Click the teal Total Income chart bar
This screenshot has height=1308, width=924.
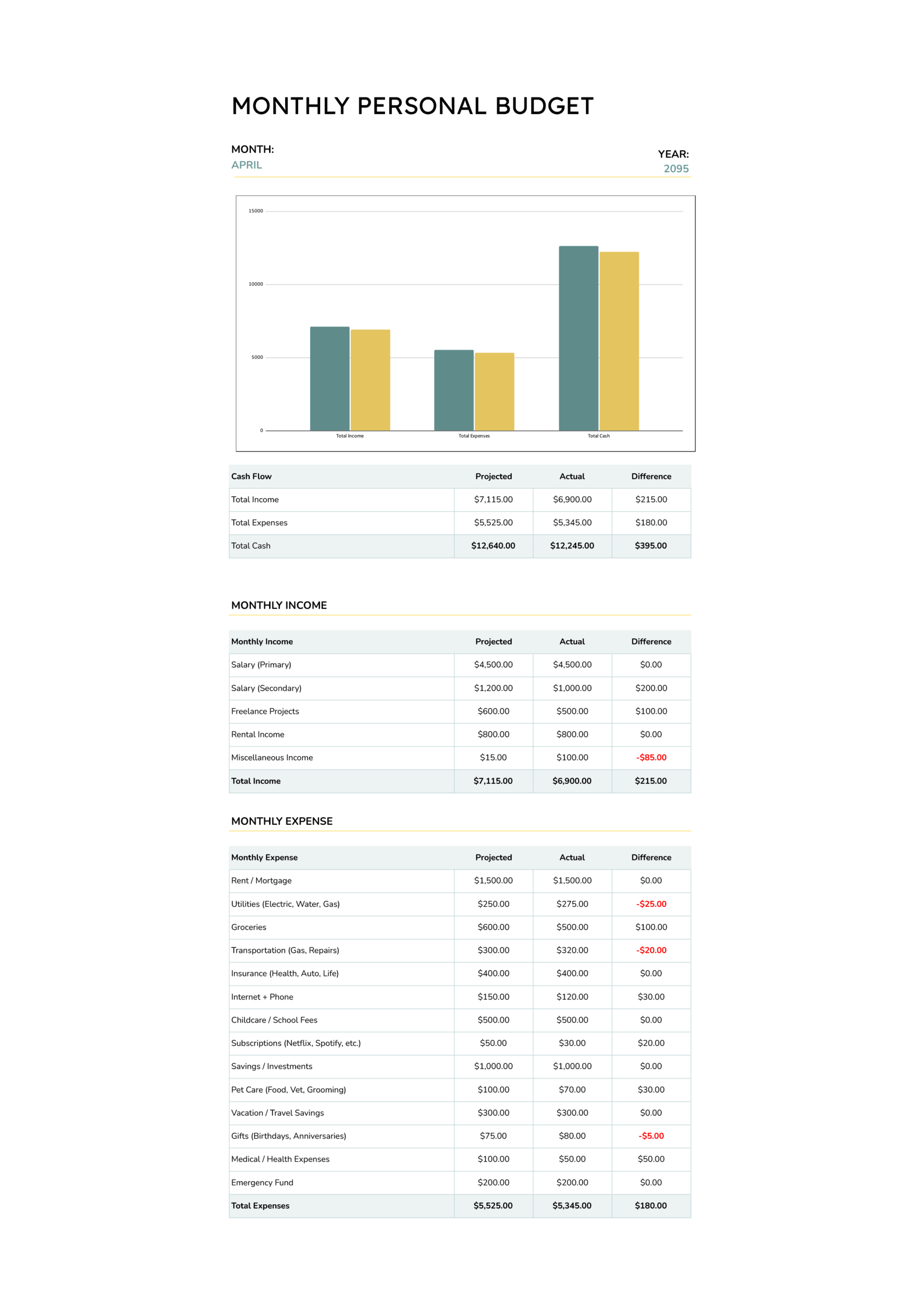(x=329, y=378)
